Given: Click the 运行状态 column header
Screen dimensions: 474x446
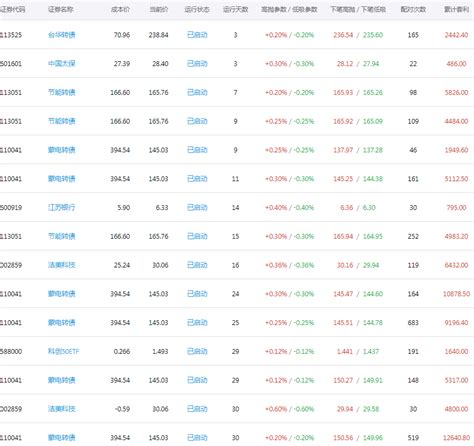Looking at the screenshot, I should coord(197,9).
